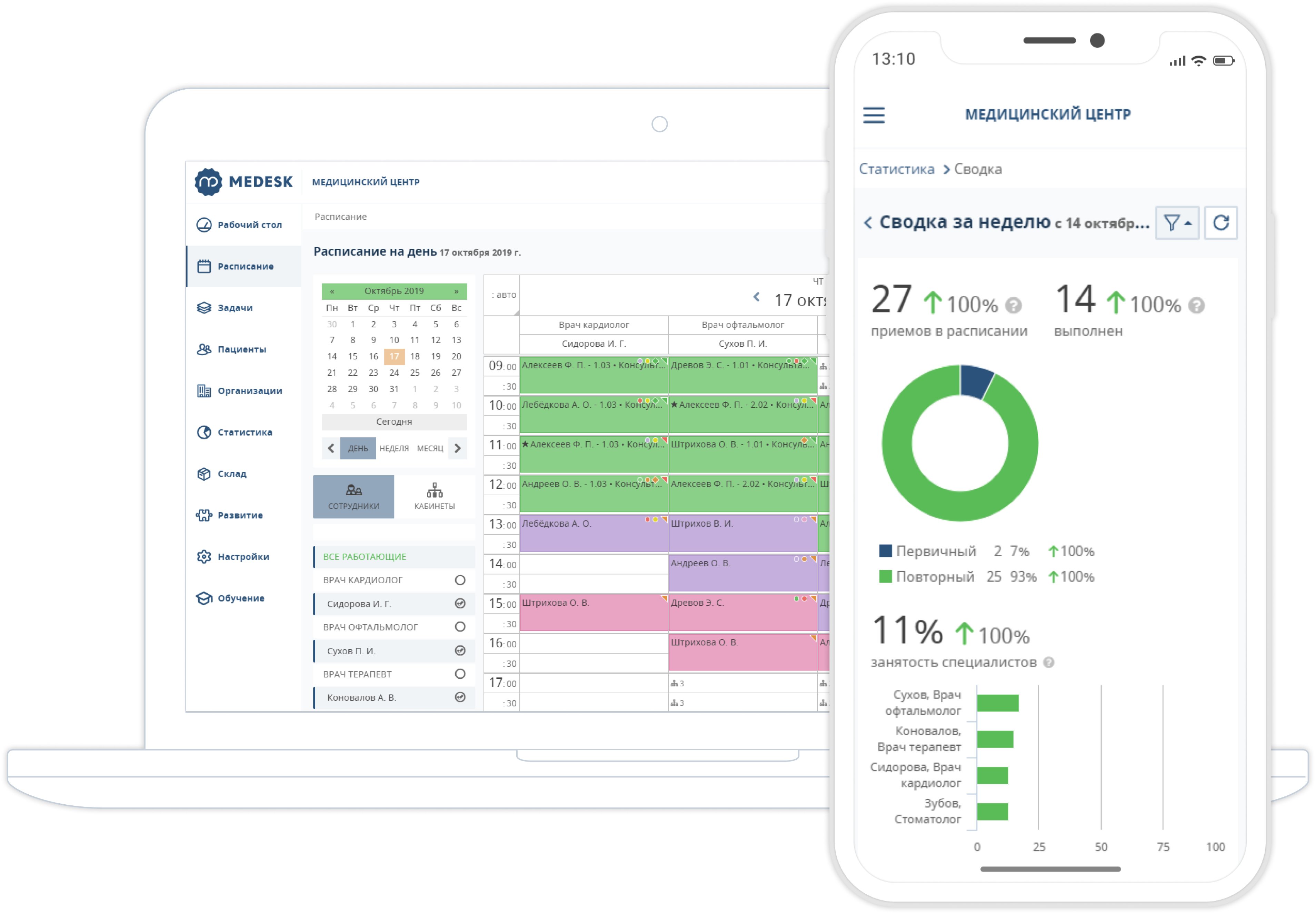This screenshot has width=1316, height=914.
Task: Open Статистика breadcrumb link on phone
Action: coord(896,169)
